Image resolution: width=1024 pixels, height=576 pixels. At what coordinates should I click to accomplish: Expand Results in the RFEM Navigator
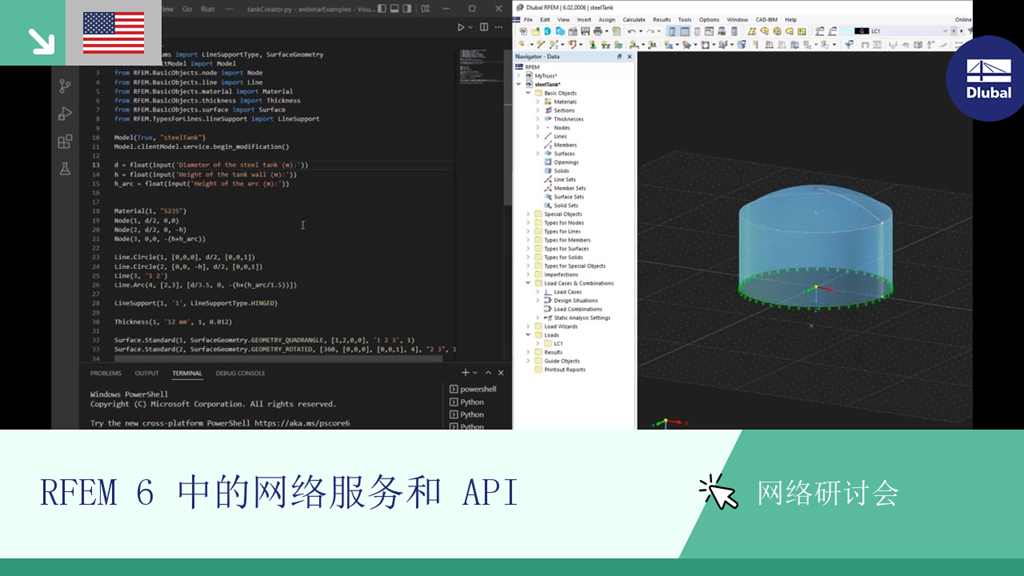point(527,350)
